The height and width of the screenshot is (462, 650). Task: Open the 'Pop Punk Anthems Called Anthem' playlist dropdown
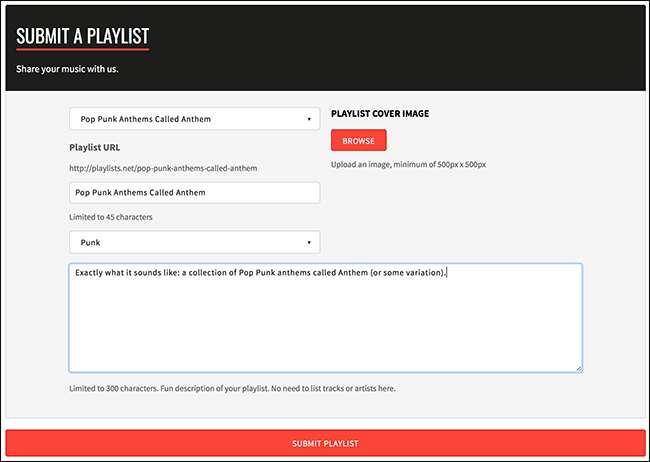point(194,119)
